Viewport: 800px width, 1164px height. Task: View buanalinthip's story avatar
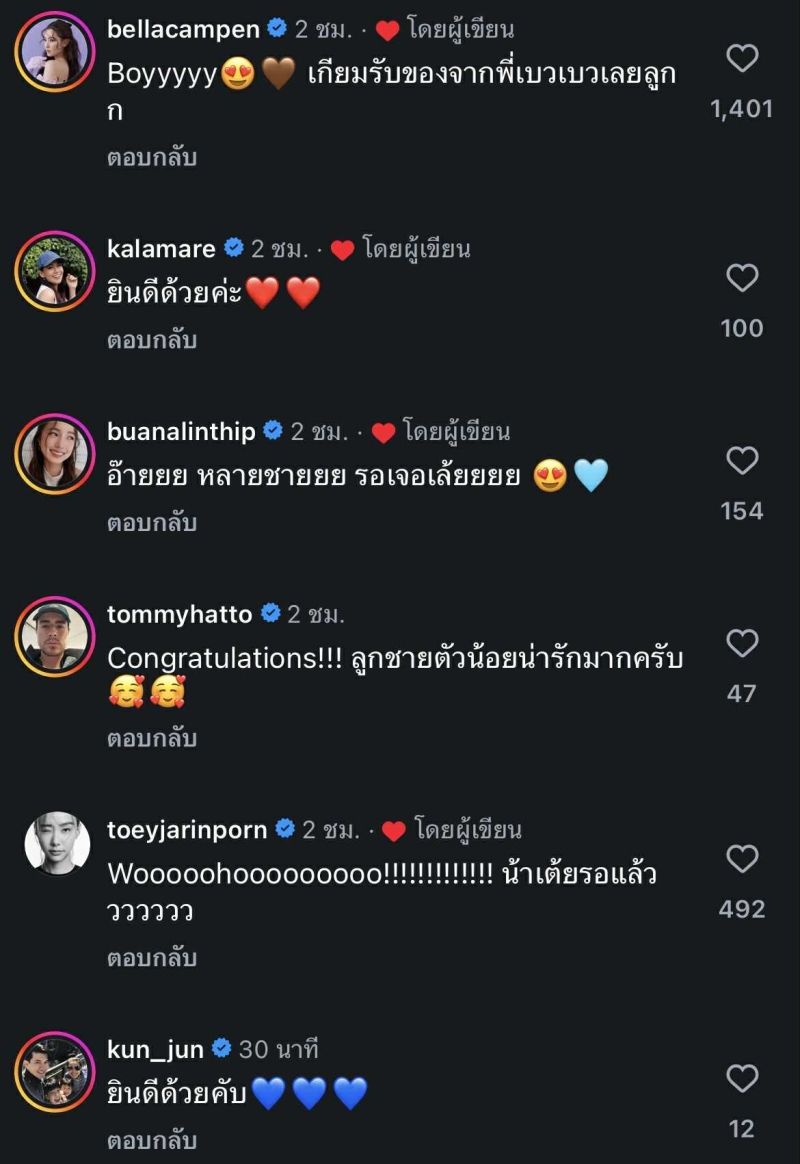(x=54, y=454)
